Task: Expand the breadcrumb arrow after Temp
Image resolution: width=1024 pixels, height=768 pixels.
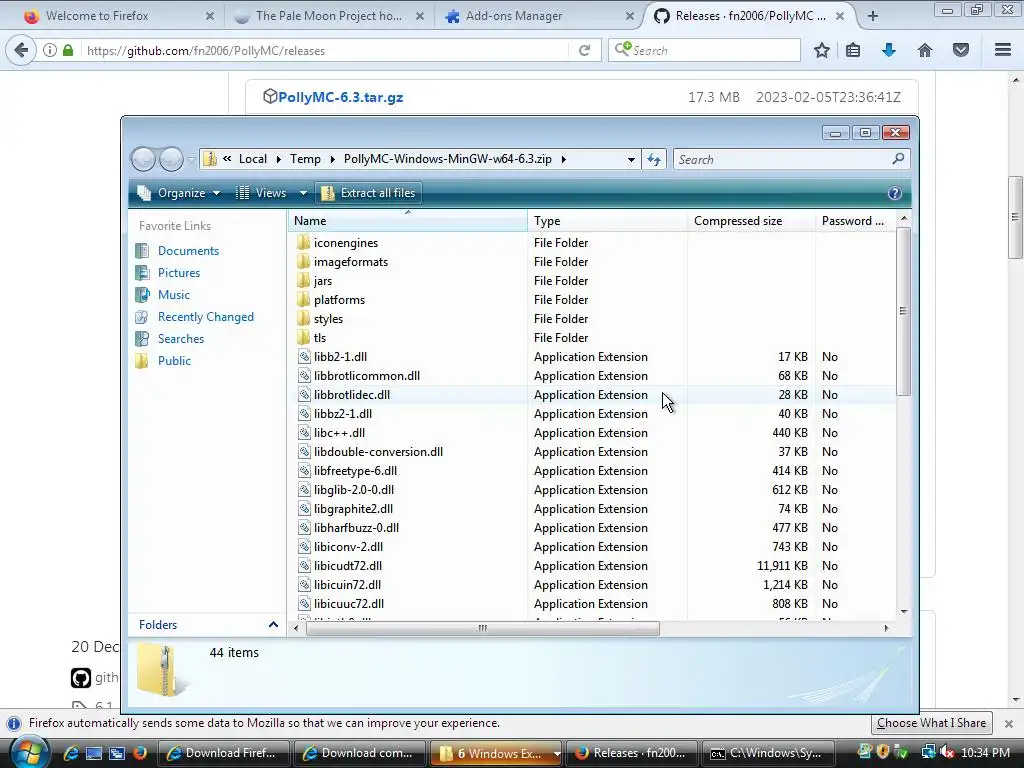Action: (332, 159)
